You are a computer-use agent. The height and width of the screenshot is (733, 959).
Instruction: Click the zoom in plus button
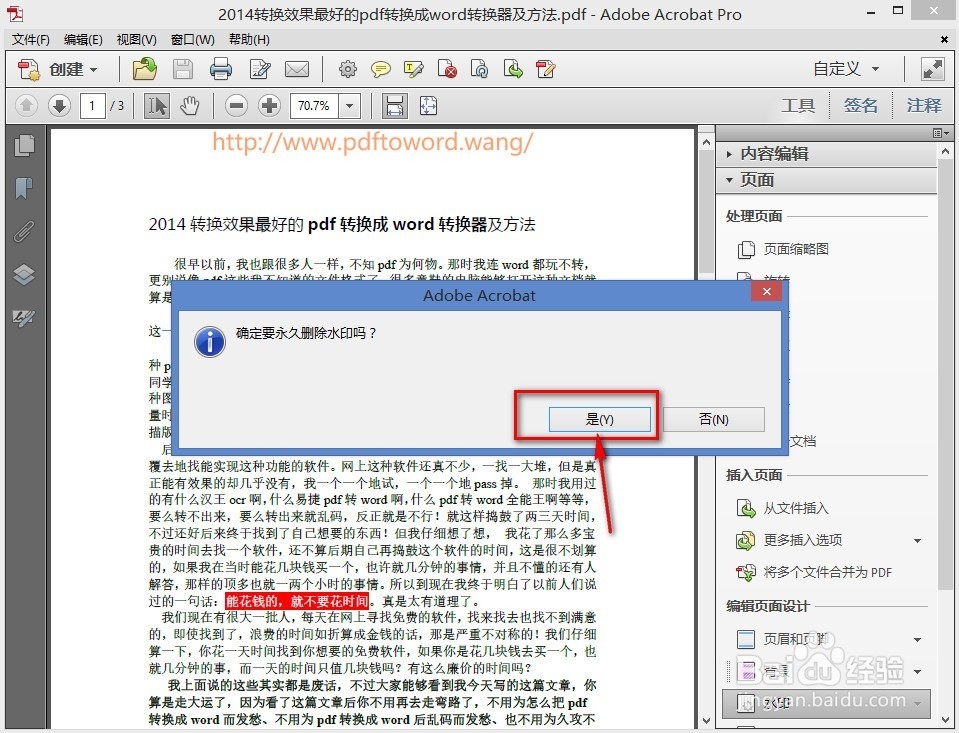(269, 106)
